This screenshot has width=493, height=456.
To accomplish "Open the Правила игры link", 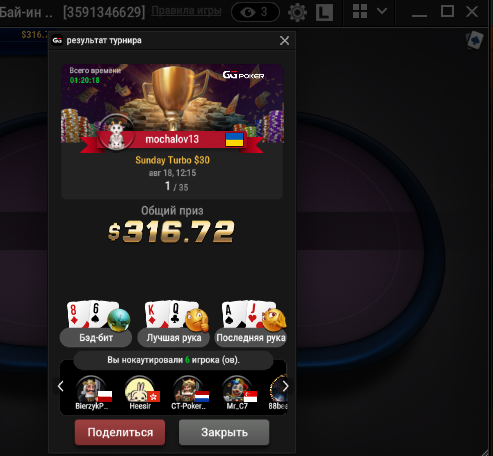I will [x=186, y=11].
